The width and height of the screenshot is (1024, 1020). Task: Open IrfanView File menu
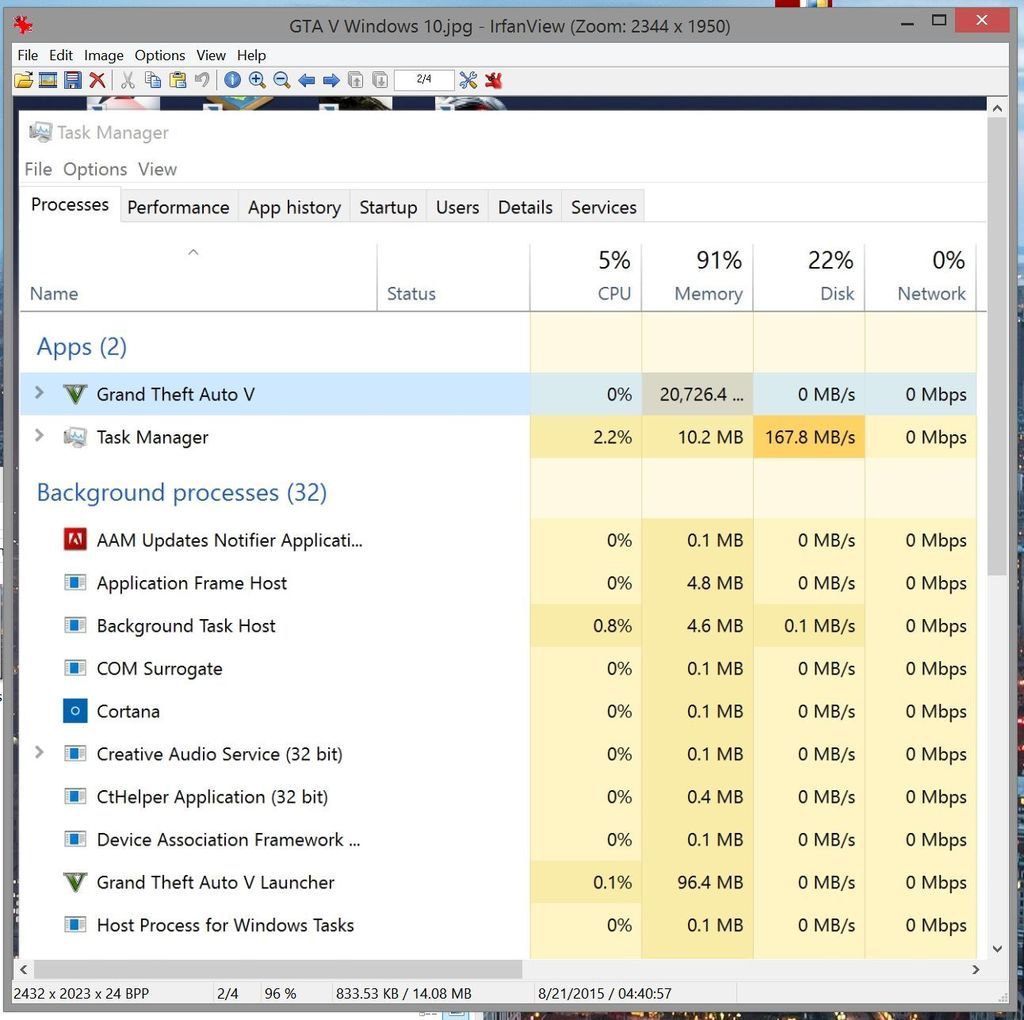click(x=27, y=56)
